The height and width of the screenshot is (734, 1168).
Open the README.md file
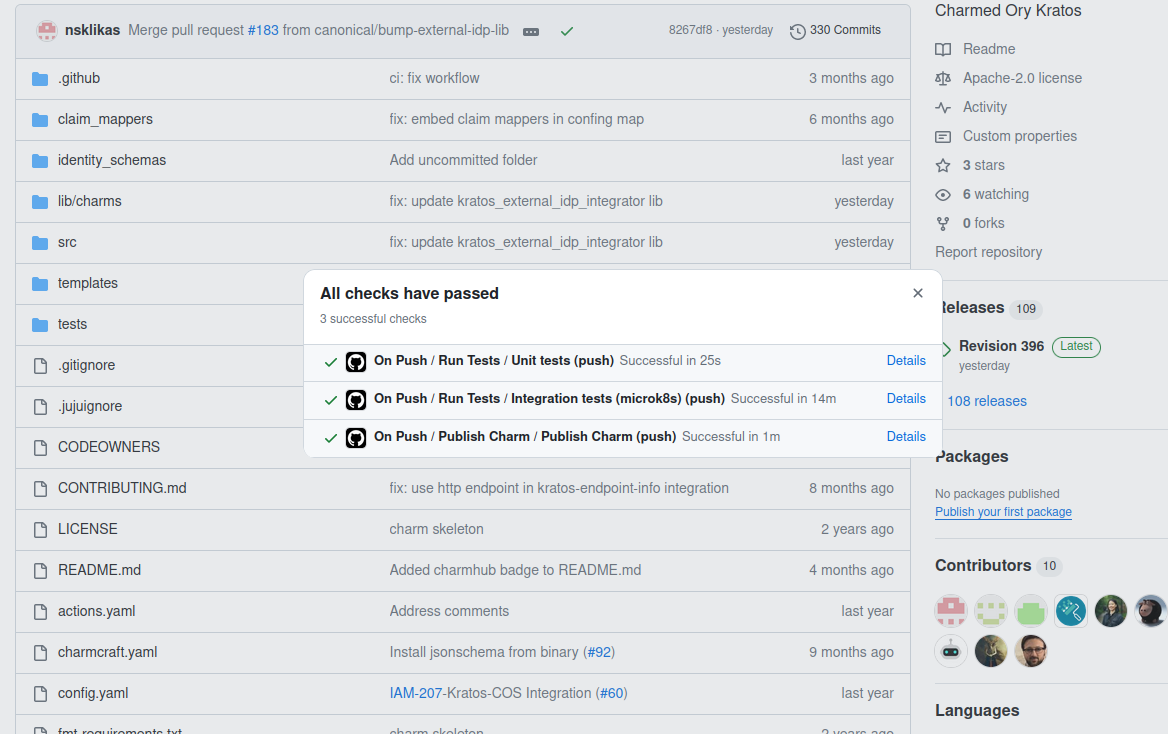pos(99,570)
